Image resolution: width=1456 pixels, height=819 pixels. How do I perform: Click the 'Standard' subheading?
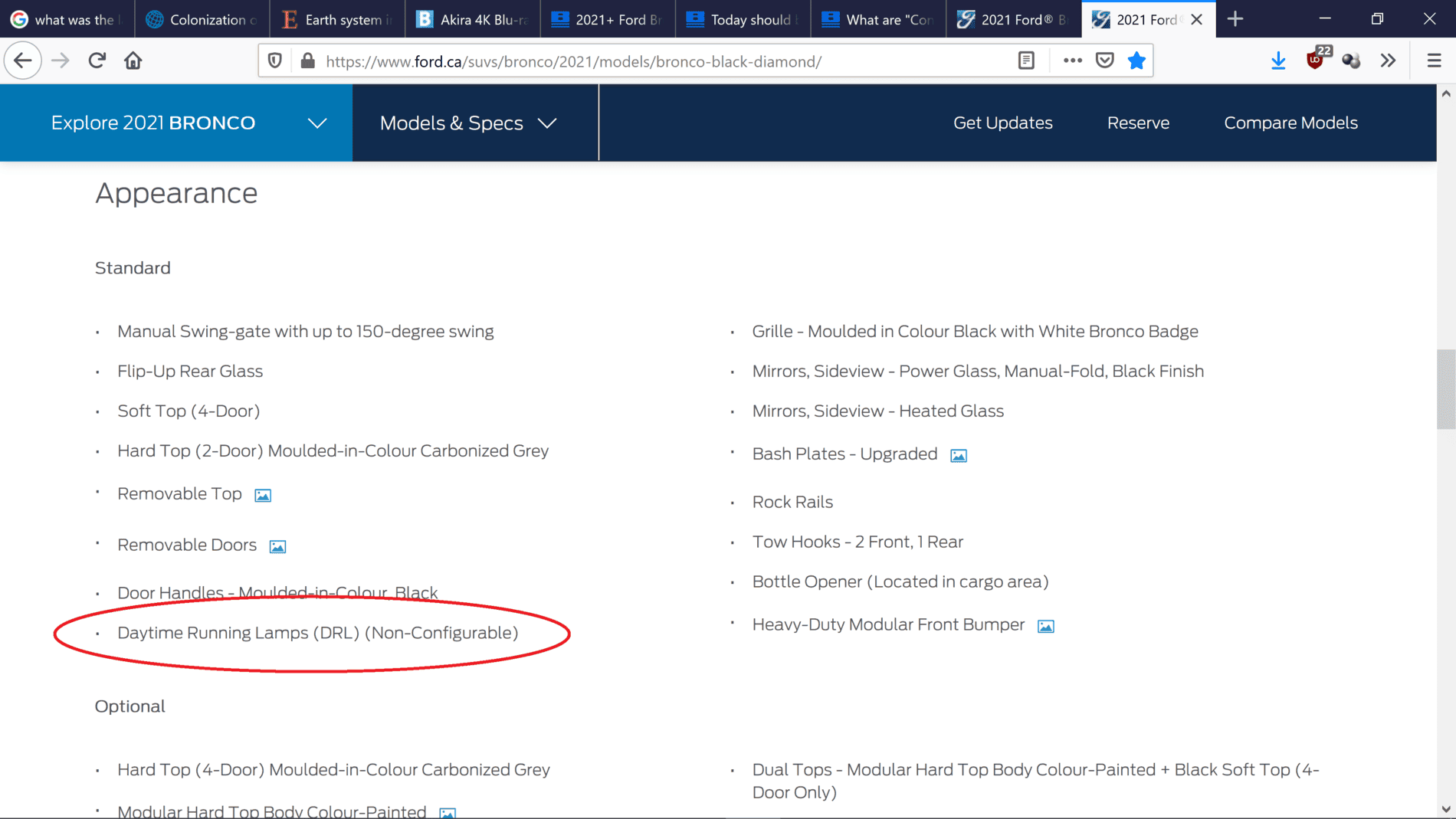pyautogui.click(x=133, y=267)
